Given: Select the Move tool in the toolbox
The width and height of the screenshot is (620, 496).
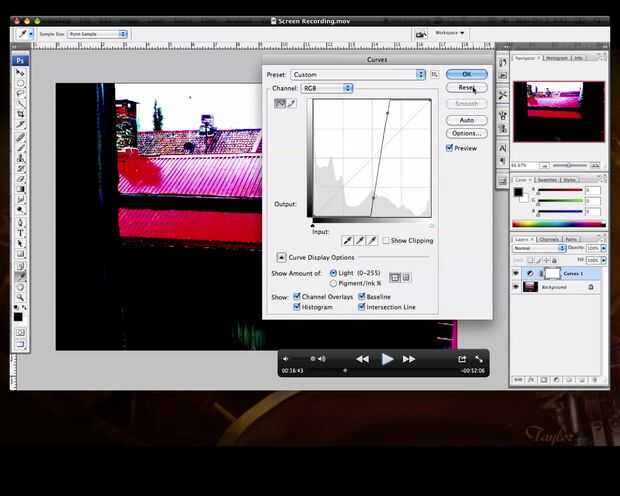Looking at the screenshot, I should (x=20, y=73).
